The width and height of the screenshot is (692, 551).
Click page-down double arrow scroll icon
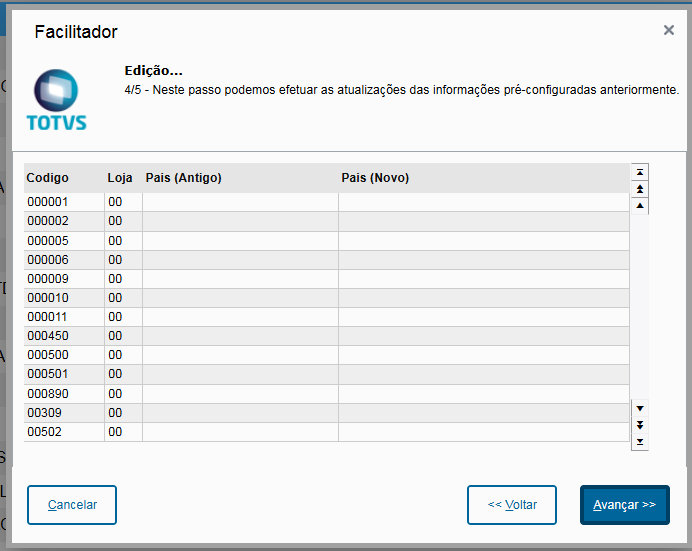tap(641, 425)
